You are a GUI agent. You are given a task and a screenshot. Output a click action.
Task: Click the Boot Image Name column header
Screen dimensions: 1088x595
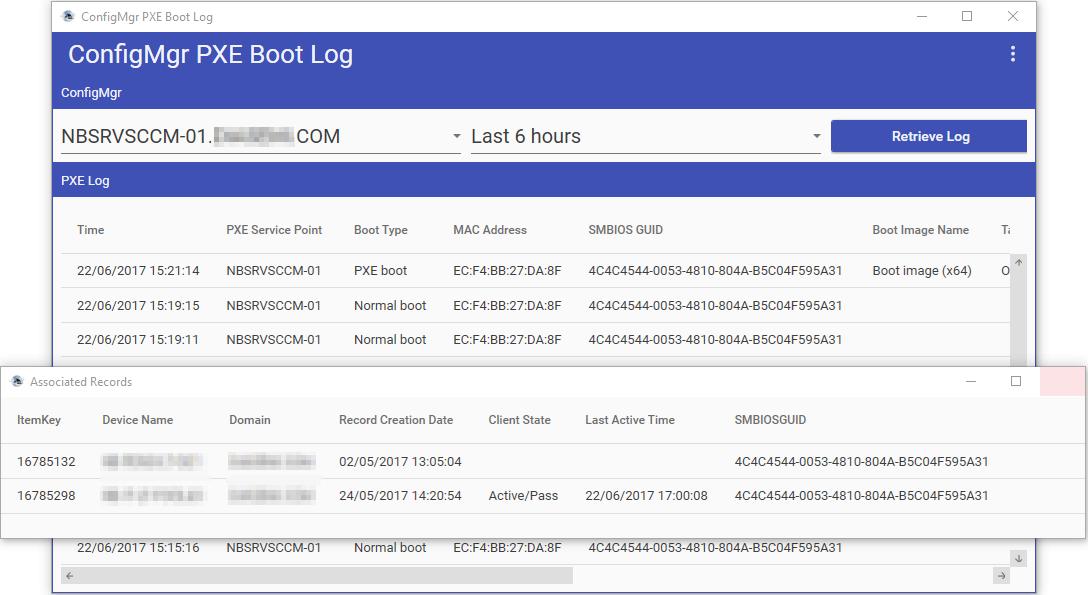pos(920,230)
